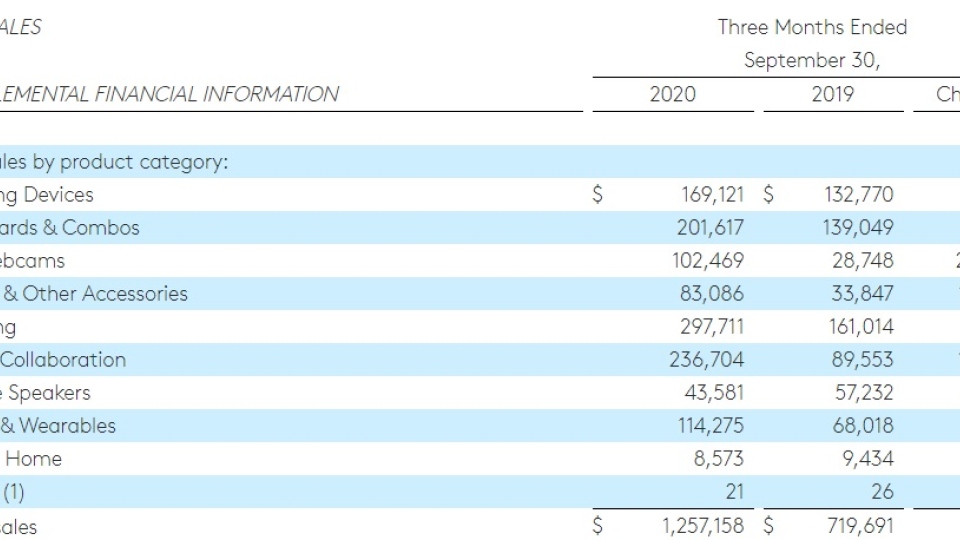Click the & Other Accessories row label
This screenshot has width=960, height=540.
coord(95,294)
